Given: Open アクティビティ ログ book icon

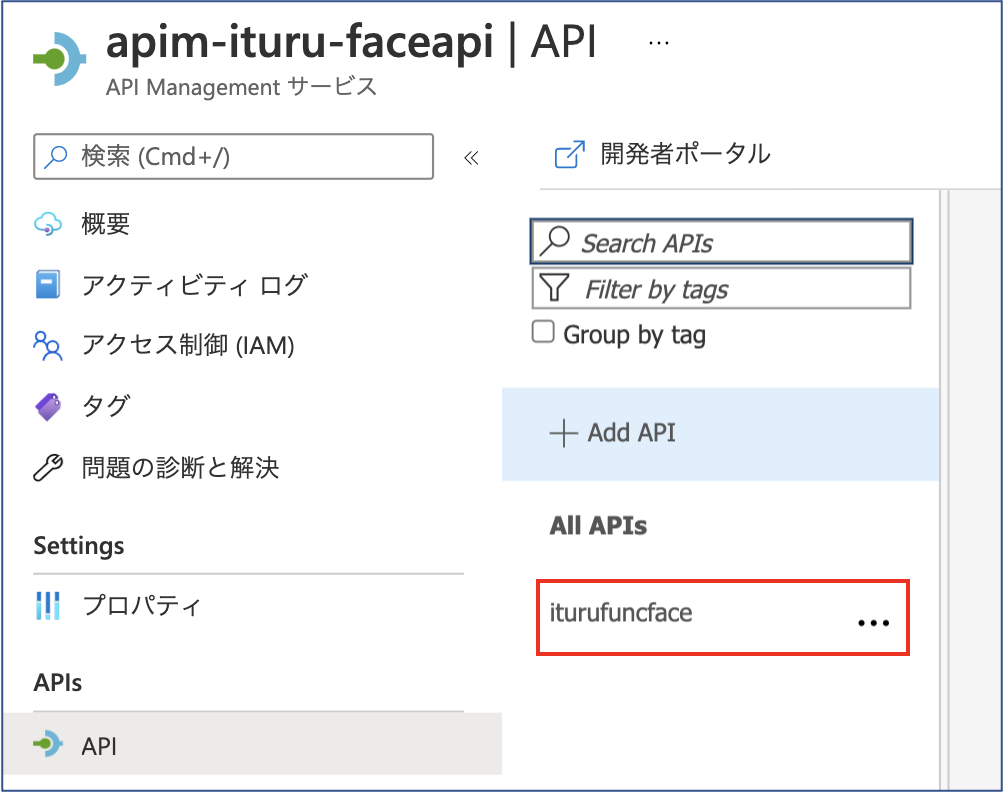Looking at the screenshot, I should coord(48,285).
